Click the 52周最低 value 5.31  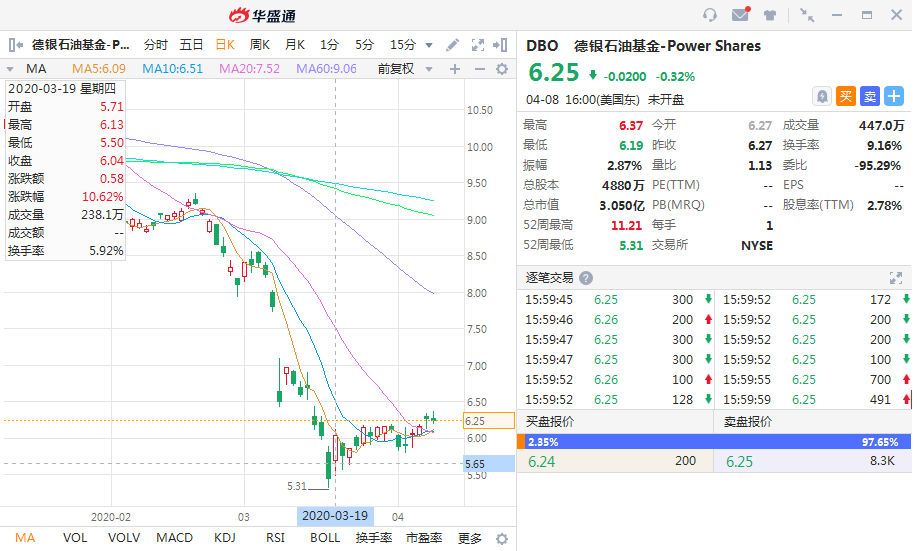(x=631, y=245)
